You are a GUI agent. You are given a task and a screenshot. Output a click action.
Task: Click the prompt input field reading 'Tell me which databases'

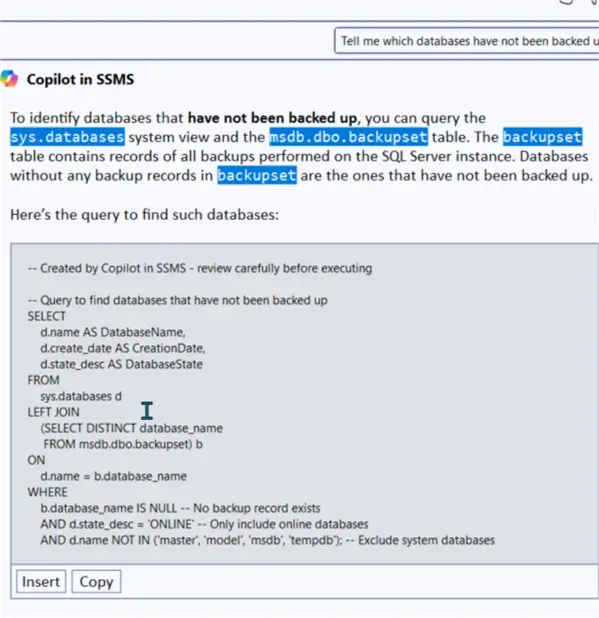467,41
